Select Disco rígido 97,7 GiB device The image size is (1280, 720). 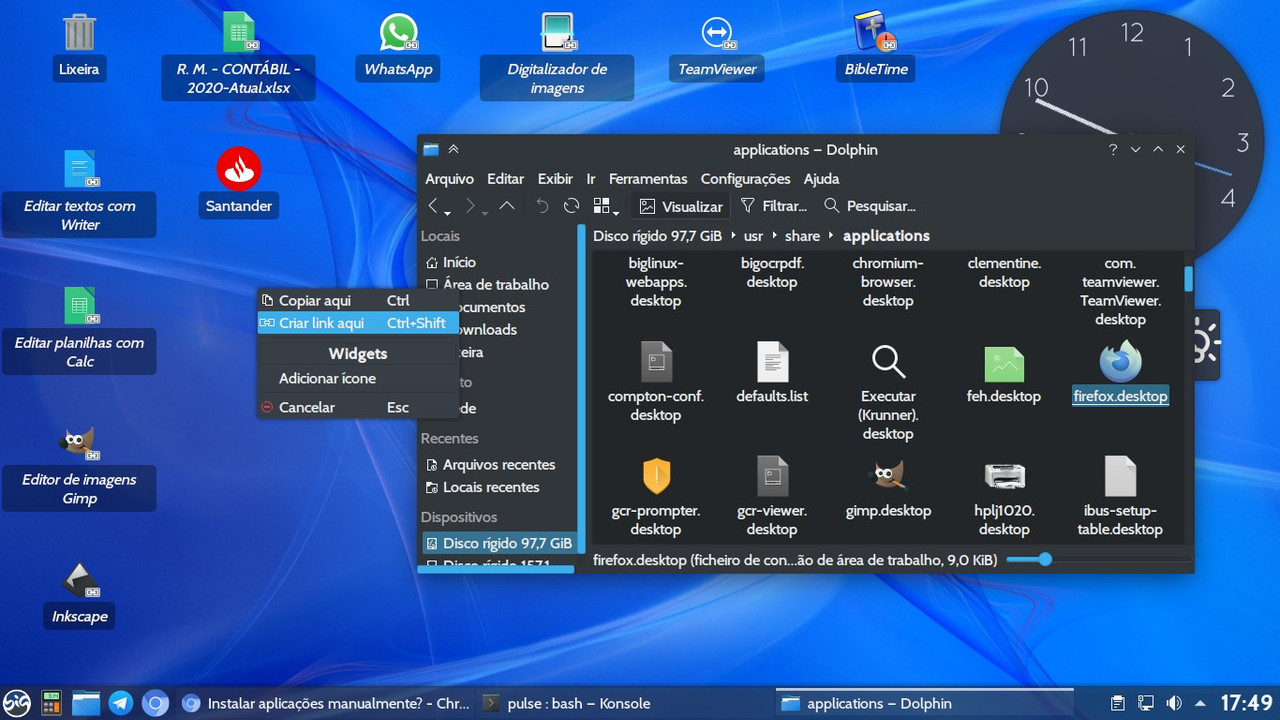coord(498,543)
